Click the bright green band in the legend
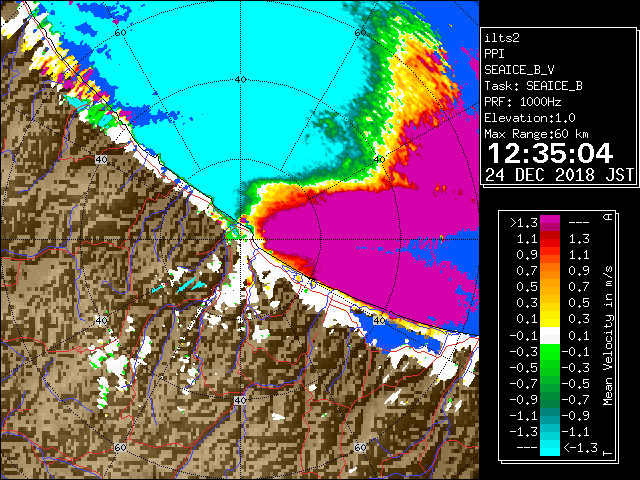Image resolution: width=640 pixels, height=480 pixels. (x=550, y=352)
